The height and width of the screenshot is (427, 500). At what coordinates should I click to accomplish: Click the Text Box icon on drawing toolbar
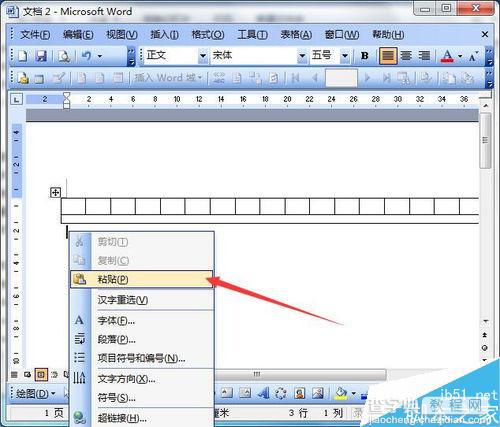tap(227, 393)
